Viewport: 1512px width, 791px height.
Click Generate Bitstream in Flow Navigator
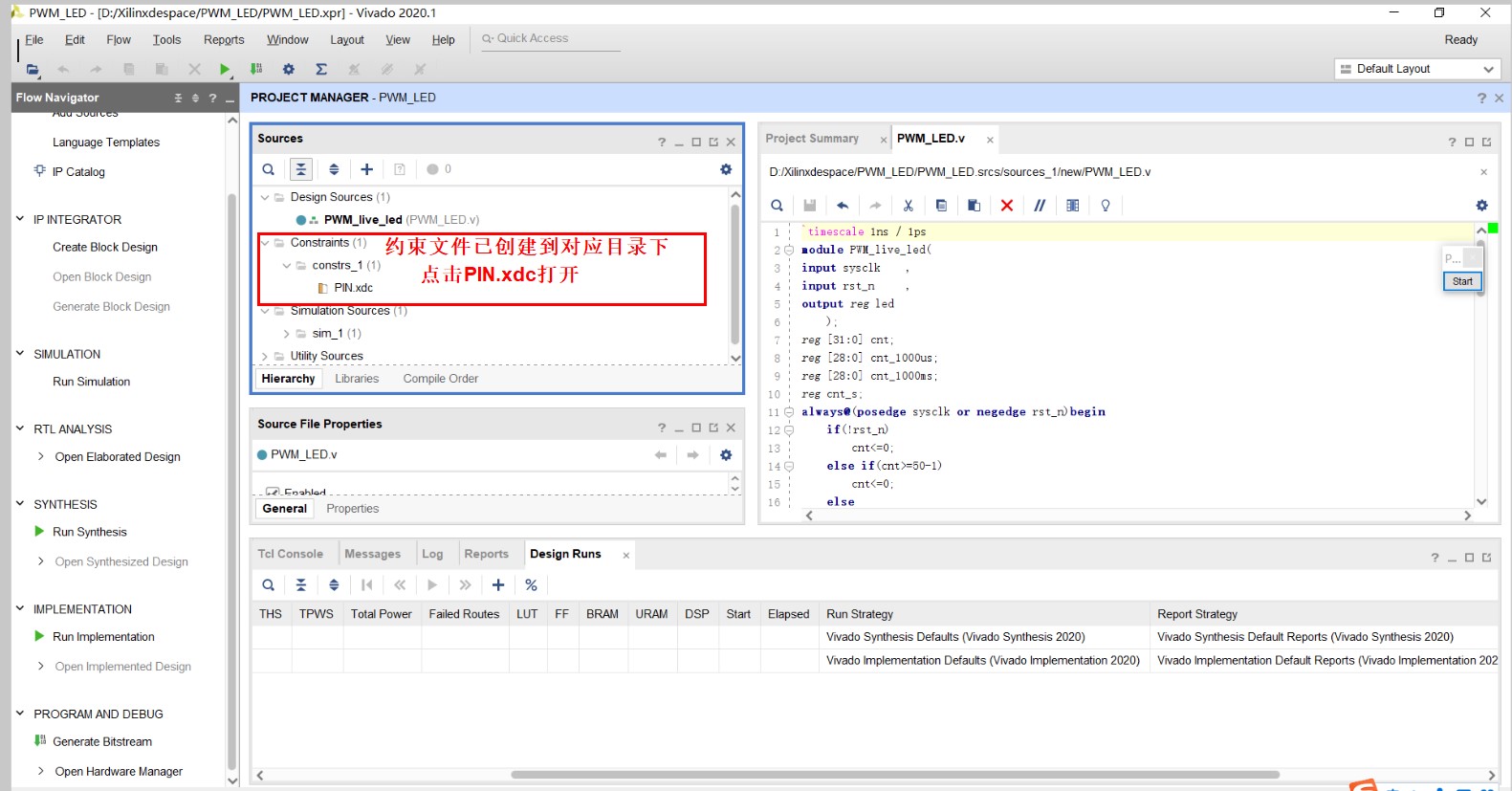pyautogui.click(x=101, y=742)
